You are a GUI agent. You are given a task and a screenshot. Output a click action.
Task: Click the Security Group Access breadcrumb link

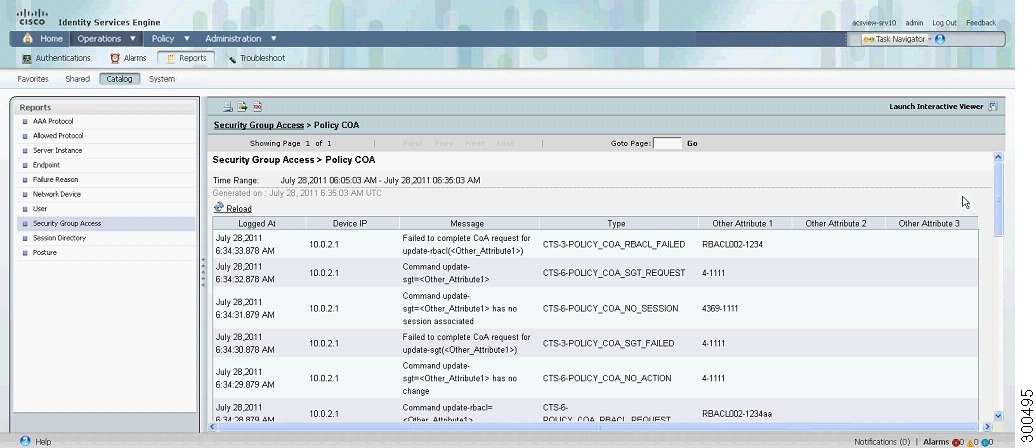point(259,125)
